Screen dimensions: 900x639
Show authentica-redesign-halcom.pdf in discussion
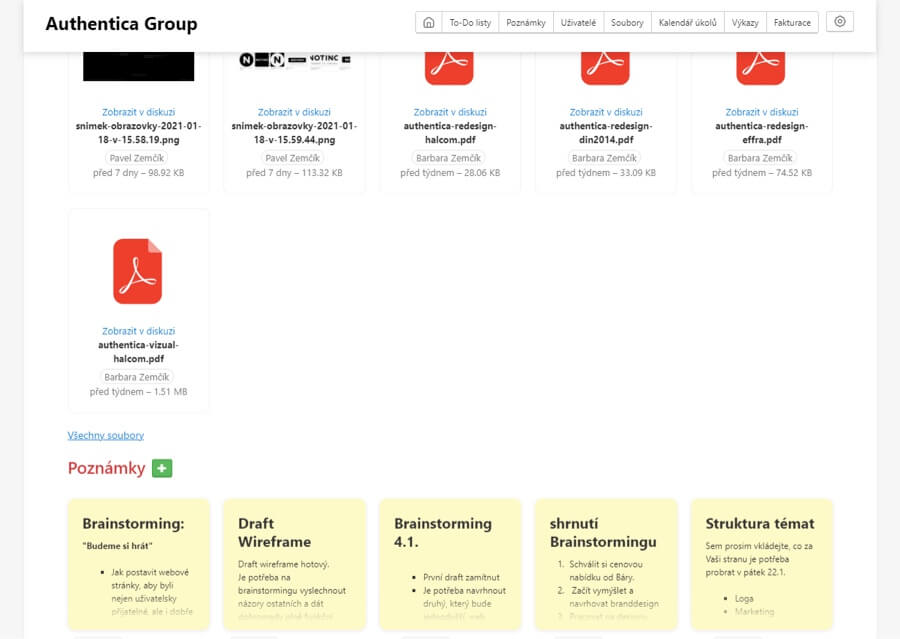(450, 112)
